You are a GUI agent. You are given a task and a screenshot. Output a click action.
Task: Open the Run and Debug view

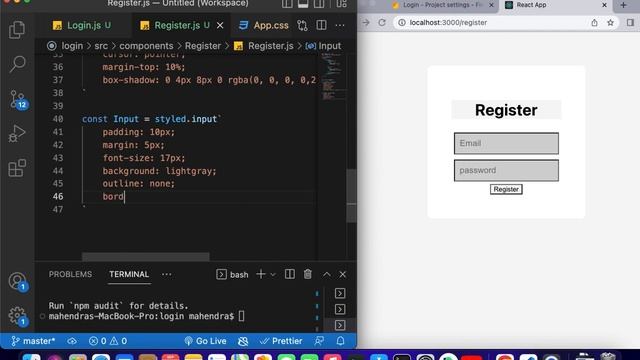[x=17, y=133]
